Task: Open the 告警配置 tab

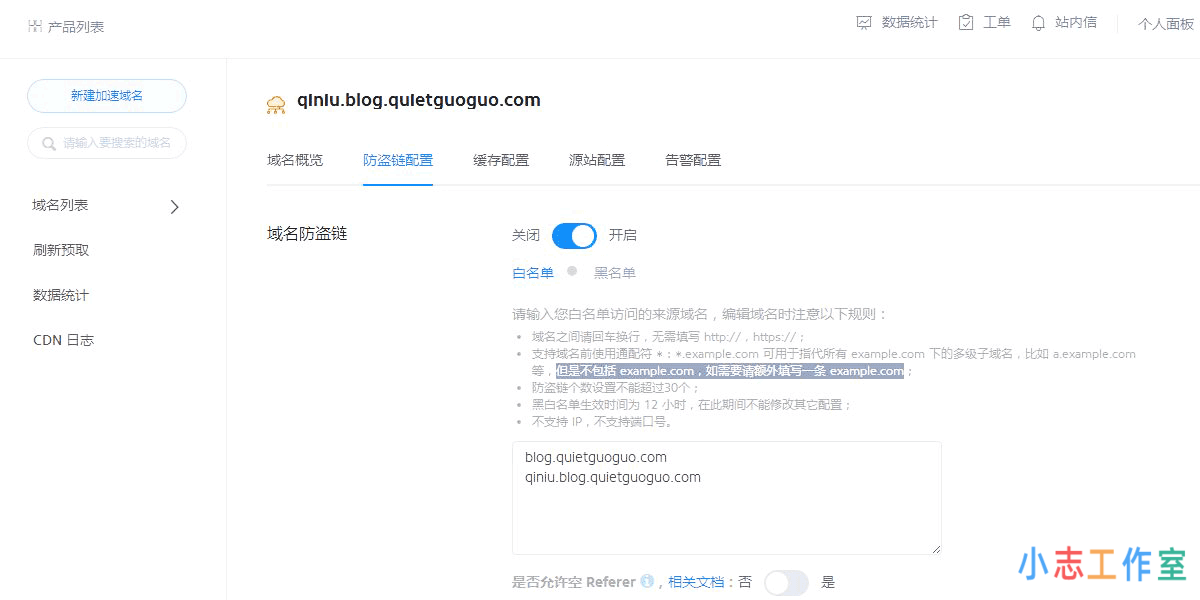Action: 692,159
